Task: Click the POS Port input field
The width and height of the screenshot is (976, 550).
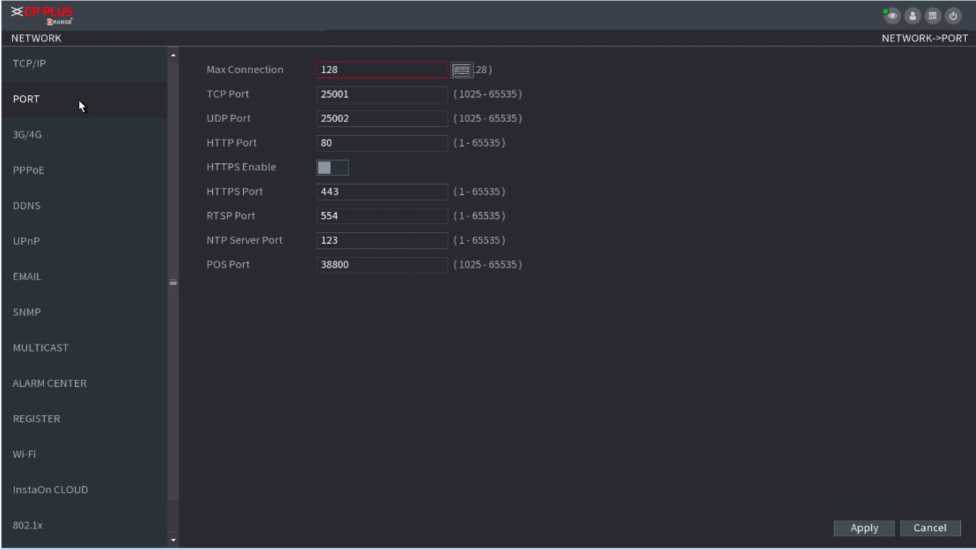Action: [x=382, y=265]
